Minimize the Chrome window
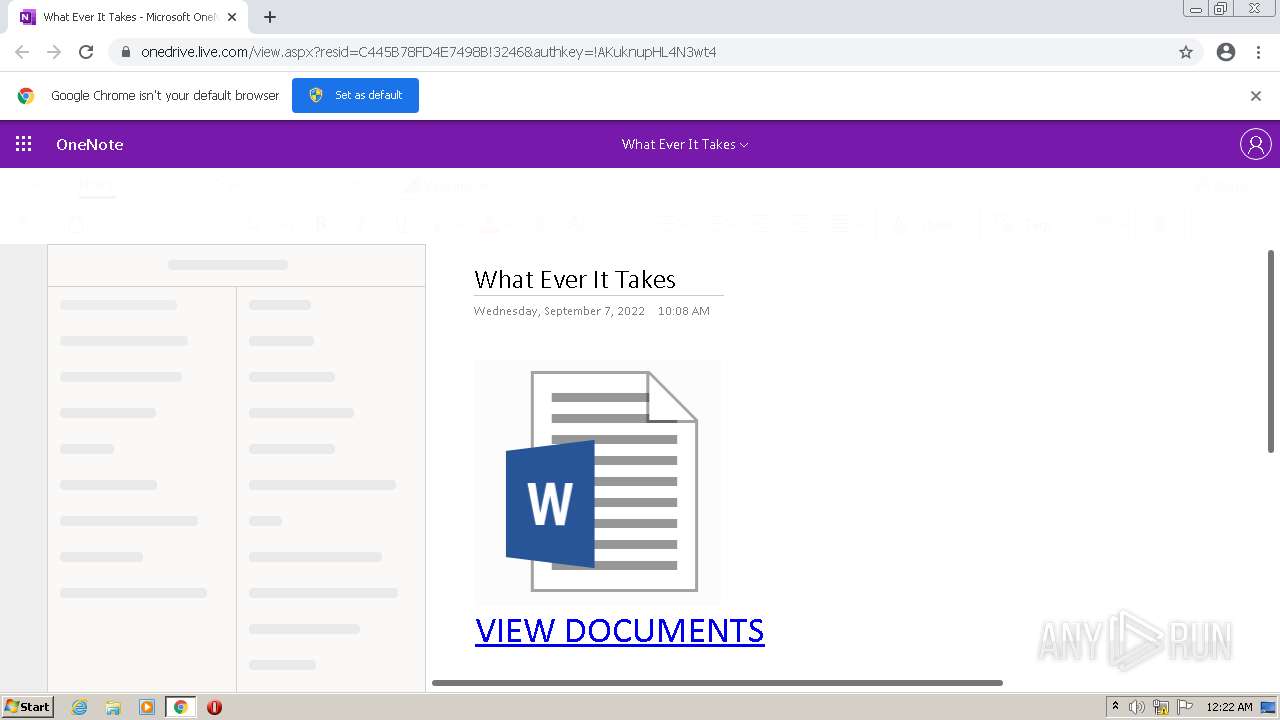Image resolution: width=1280 pixels, height=720 pixels. (x=1196, y=9)
